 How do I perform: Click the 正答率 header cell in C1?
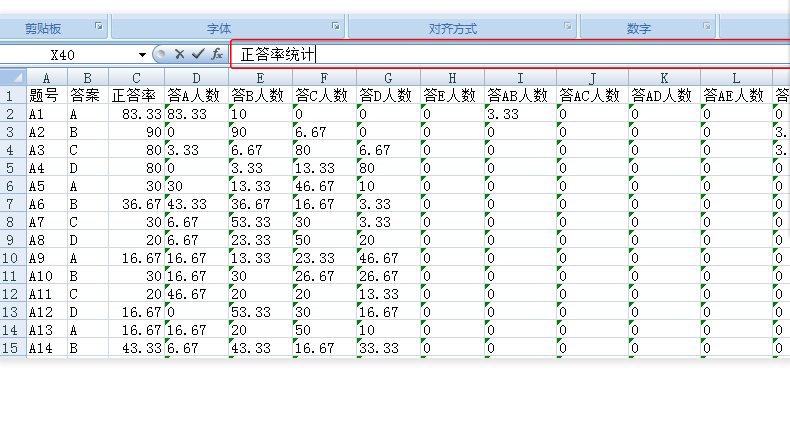point(136,95)
